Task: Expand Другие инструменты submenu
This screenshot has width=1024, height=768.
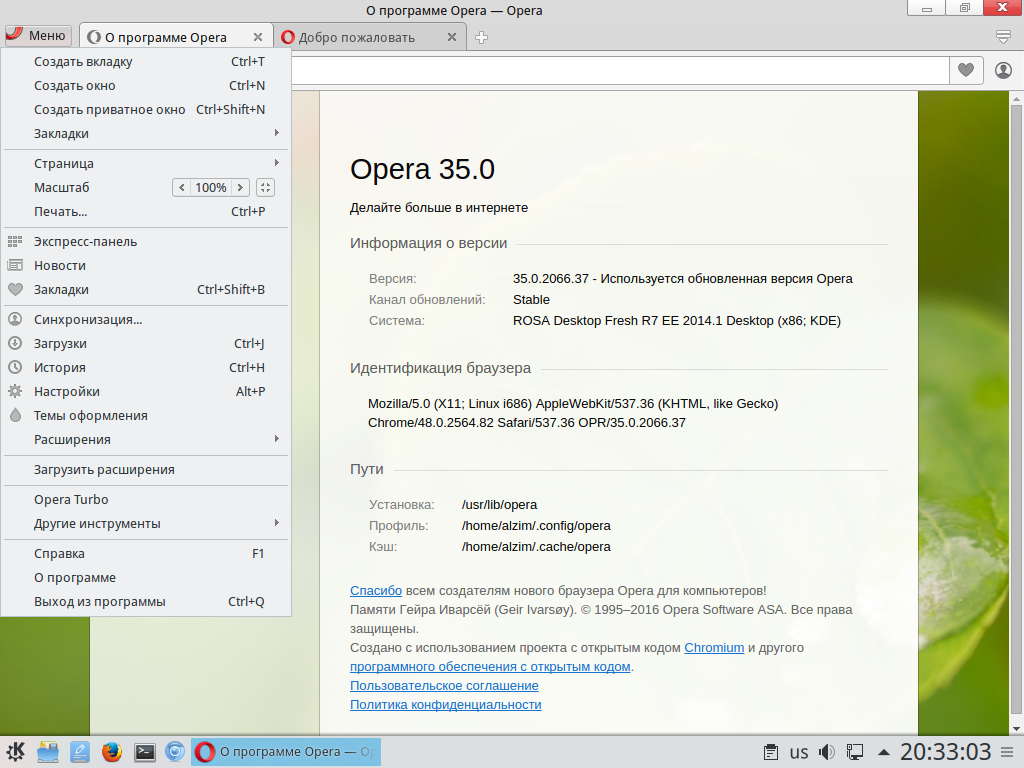Action: click(146, 524)
